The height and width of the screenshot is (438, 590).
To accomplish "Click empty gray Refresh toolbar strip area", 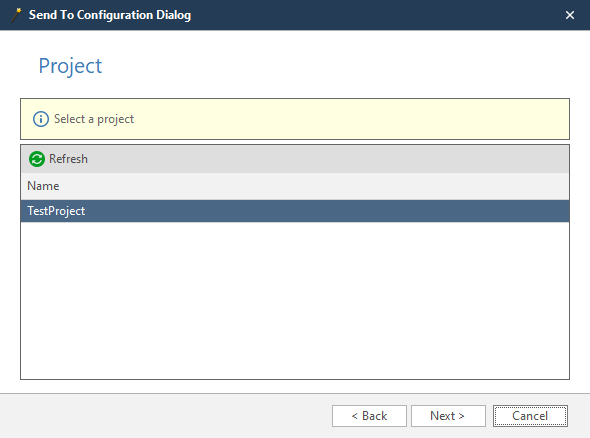I will click(327, 159).
